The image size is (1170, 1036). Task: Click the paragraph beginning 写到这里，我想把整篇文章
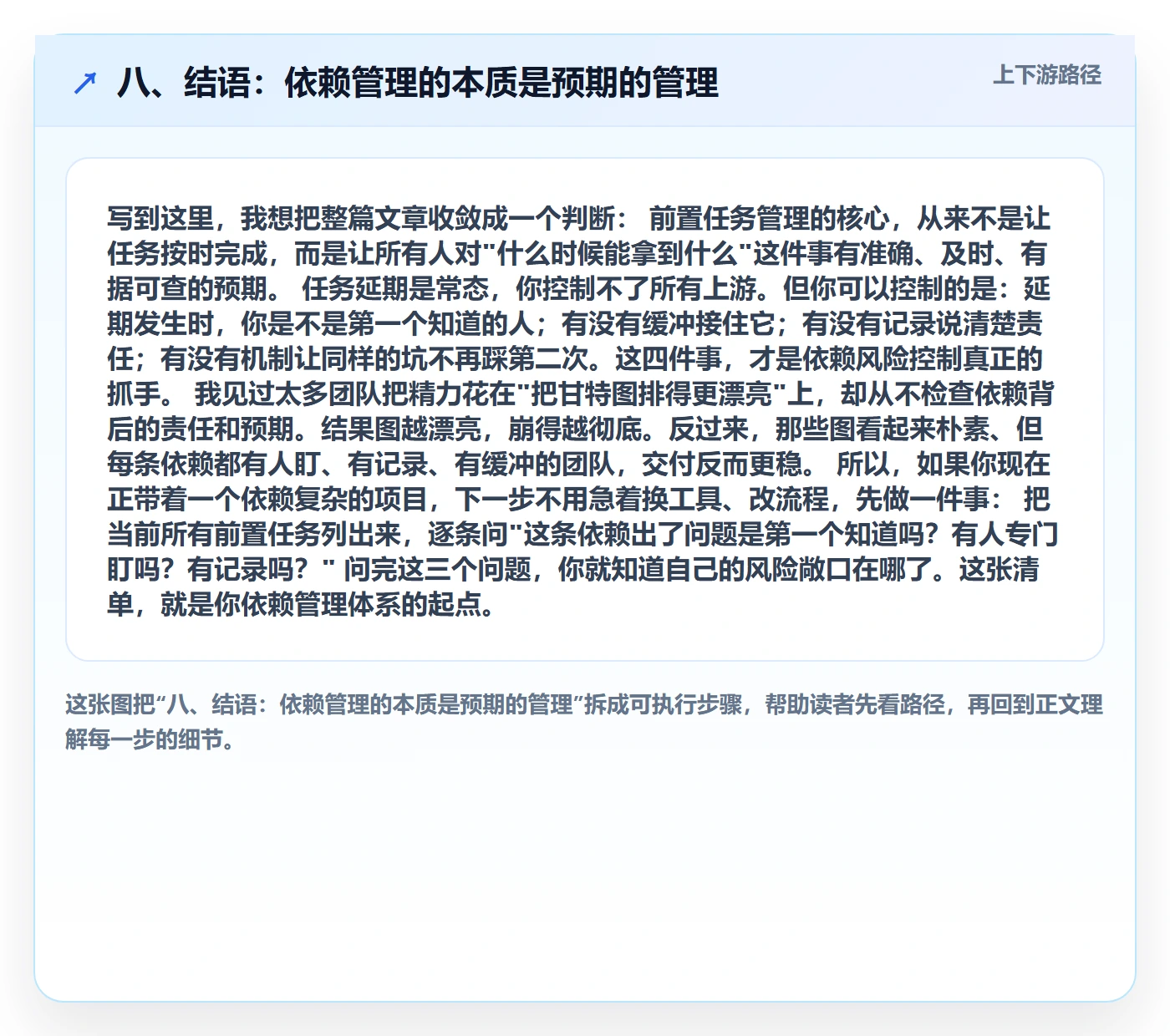click(582, 411)
